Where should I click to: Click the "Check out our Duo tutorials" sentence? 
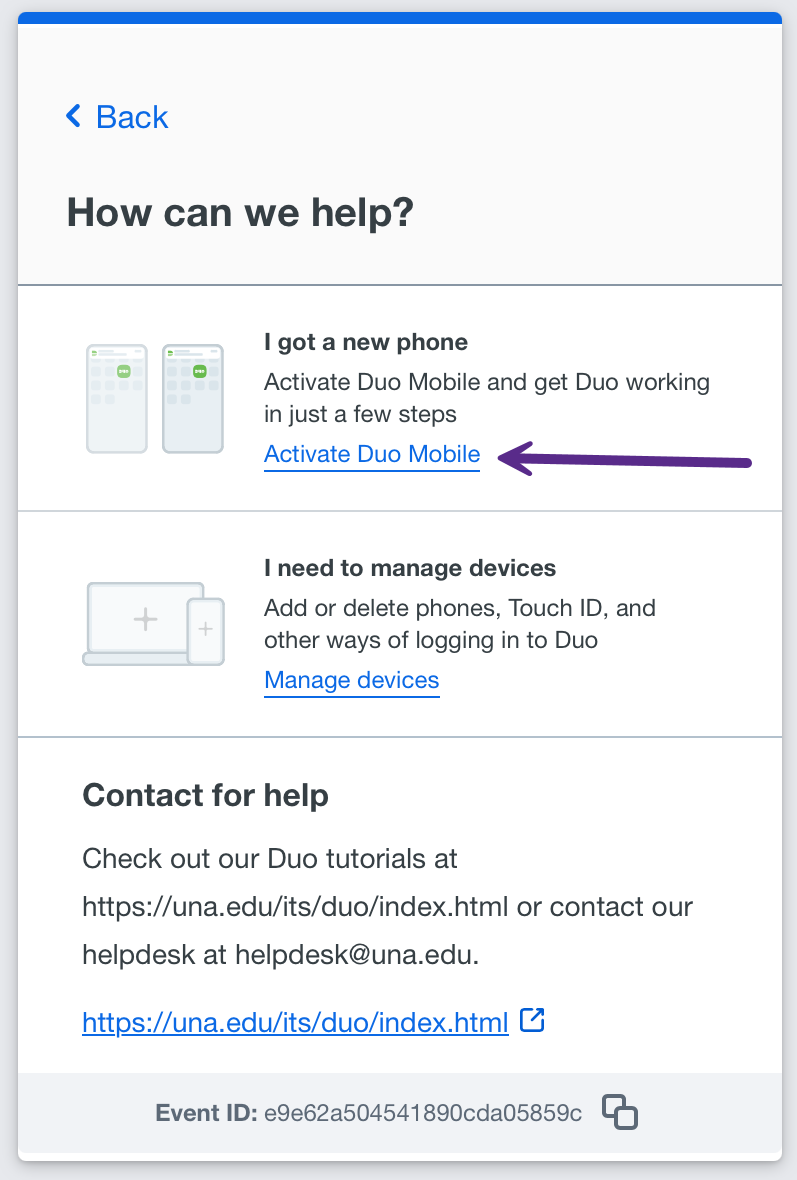[x=270, y=858]
